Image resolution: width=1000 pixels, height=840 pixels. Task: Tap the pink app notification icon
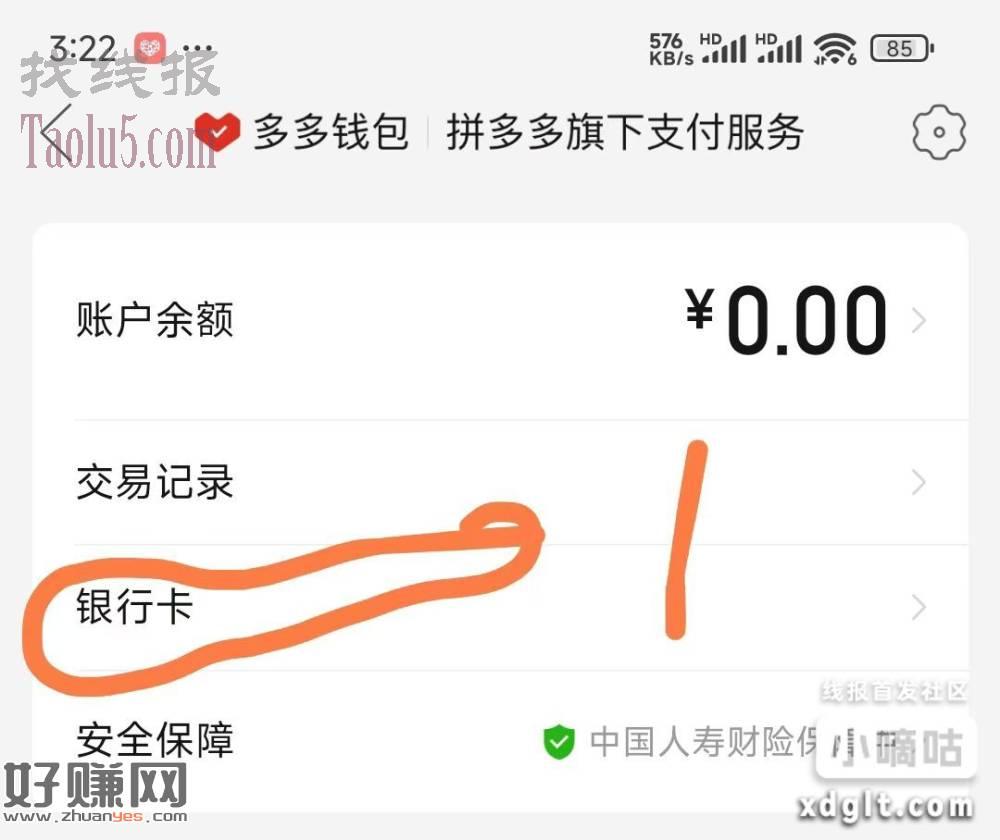(x=150, y=48)
